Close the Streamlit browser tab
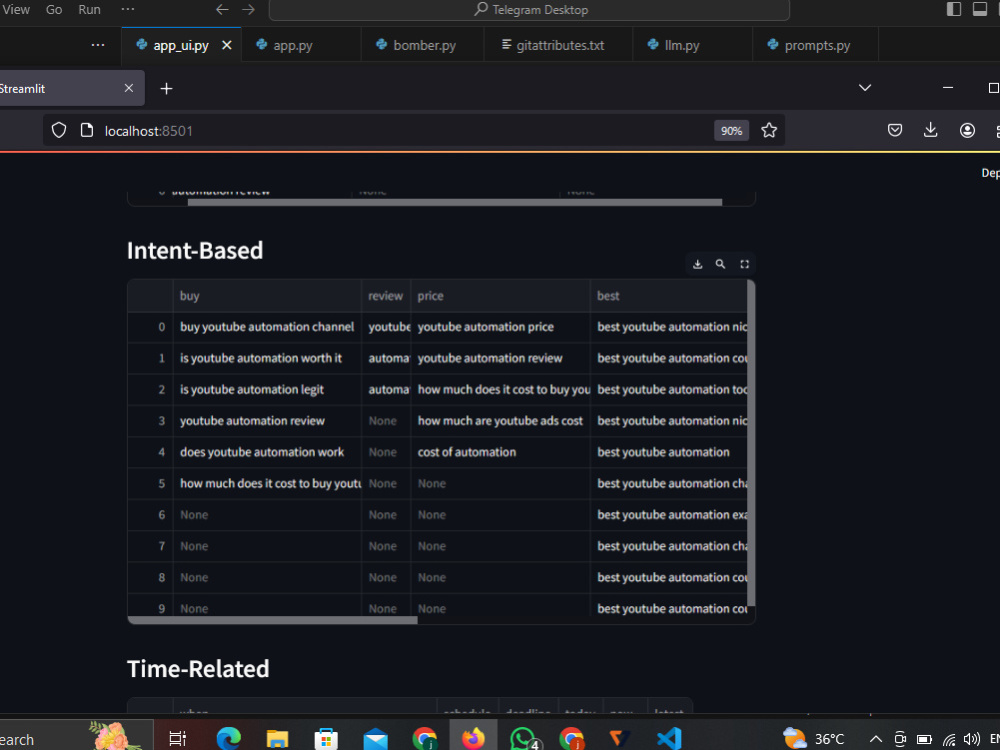 [129, 88]
